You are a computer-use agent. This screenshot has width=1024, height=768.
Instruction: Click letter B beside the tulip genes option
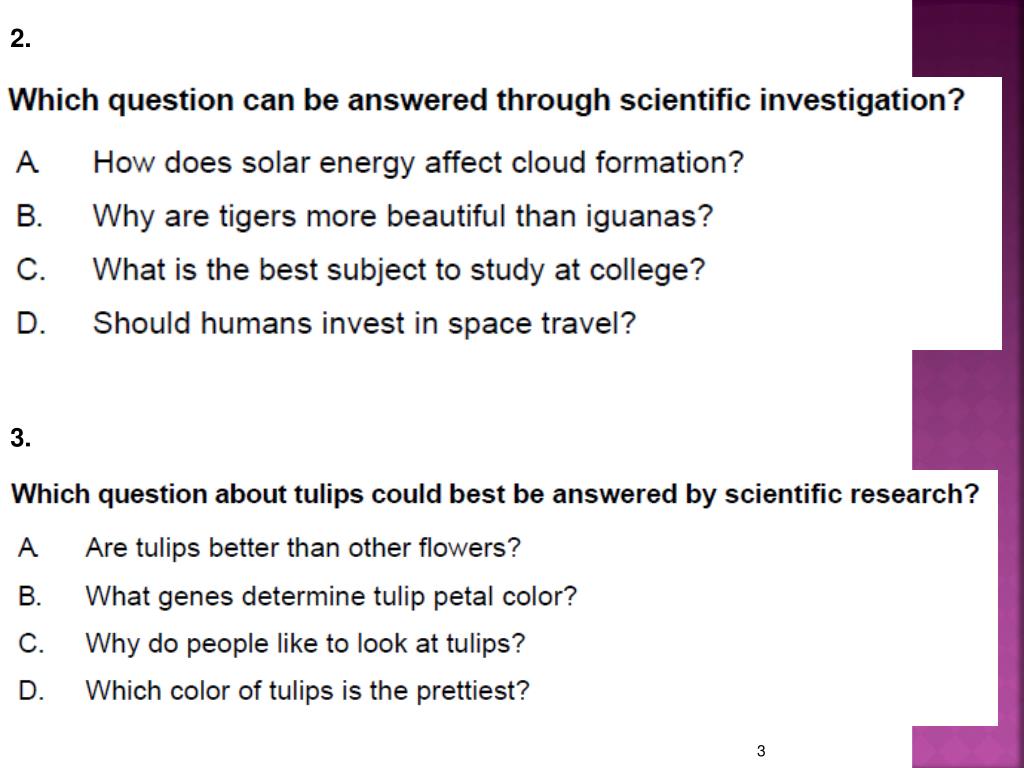point(30,596)
